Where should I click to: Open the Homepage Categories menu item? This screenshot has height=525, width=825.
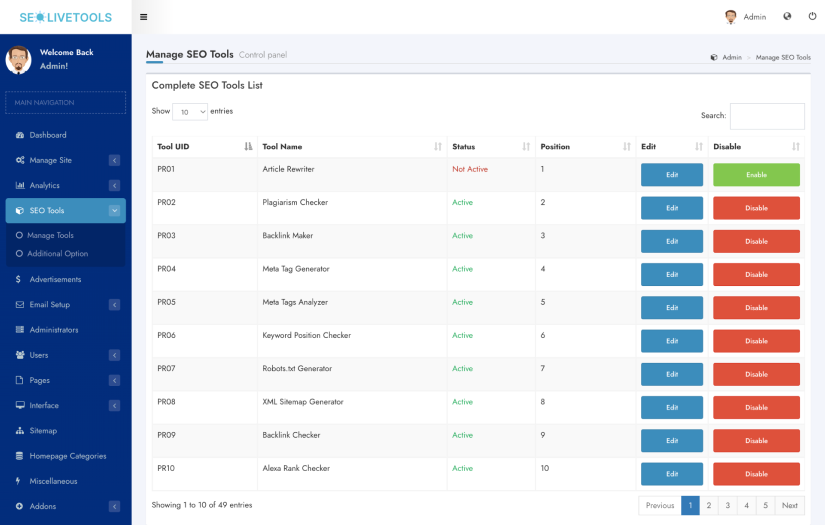[x=66, y=456]
